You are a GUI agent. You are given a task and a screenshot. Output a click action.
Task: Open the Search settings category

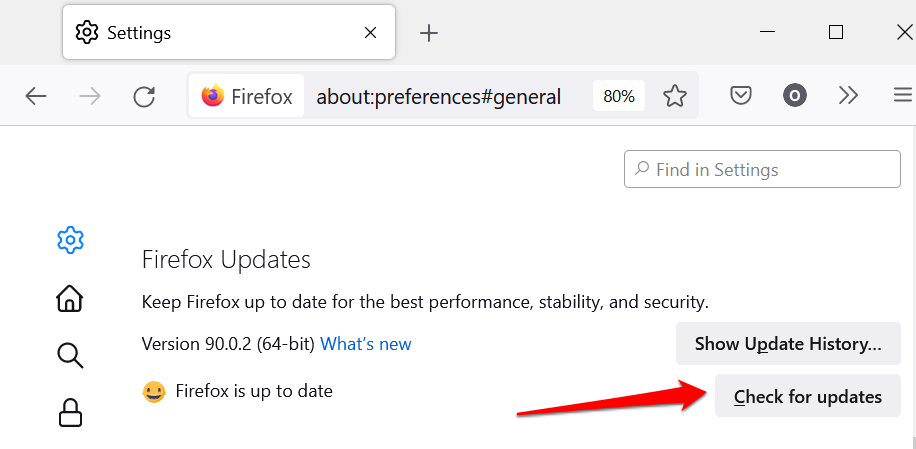click(x=70, y=354)
